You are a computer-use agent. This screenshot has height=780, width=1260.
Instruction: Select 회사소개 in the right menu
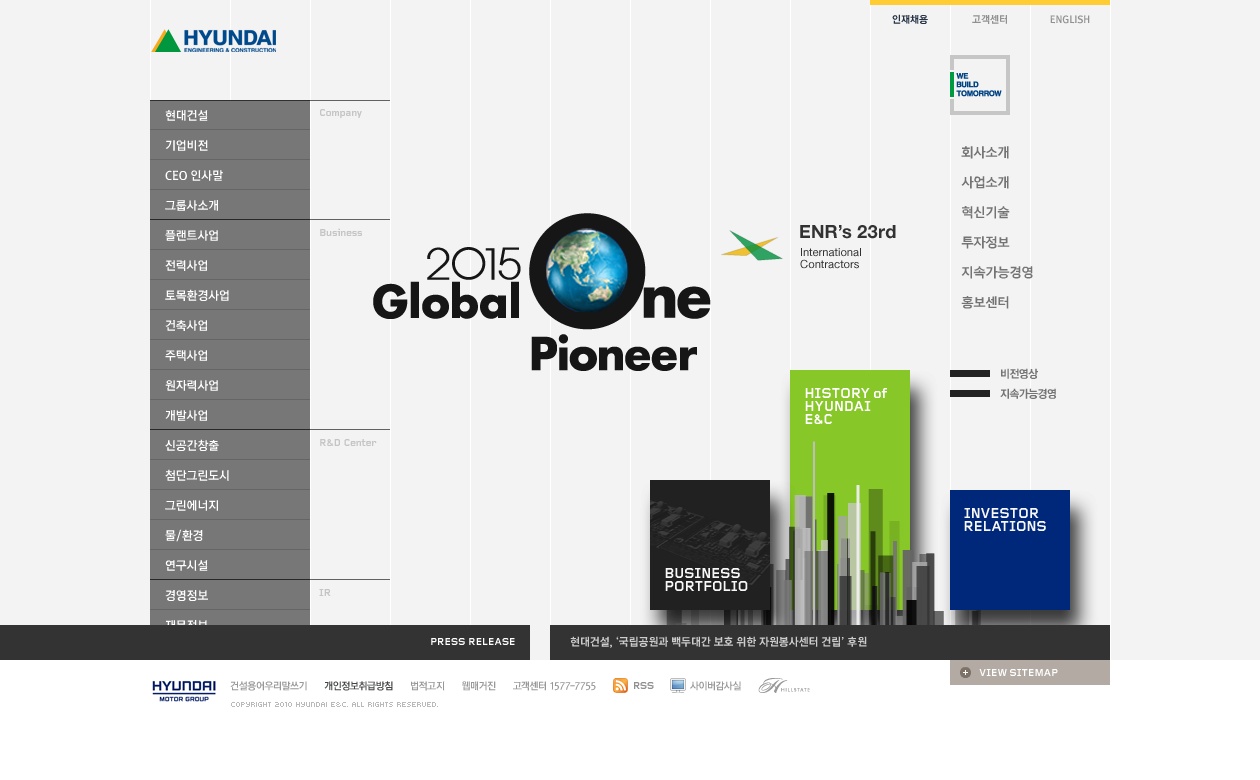pos(985,152)
